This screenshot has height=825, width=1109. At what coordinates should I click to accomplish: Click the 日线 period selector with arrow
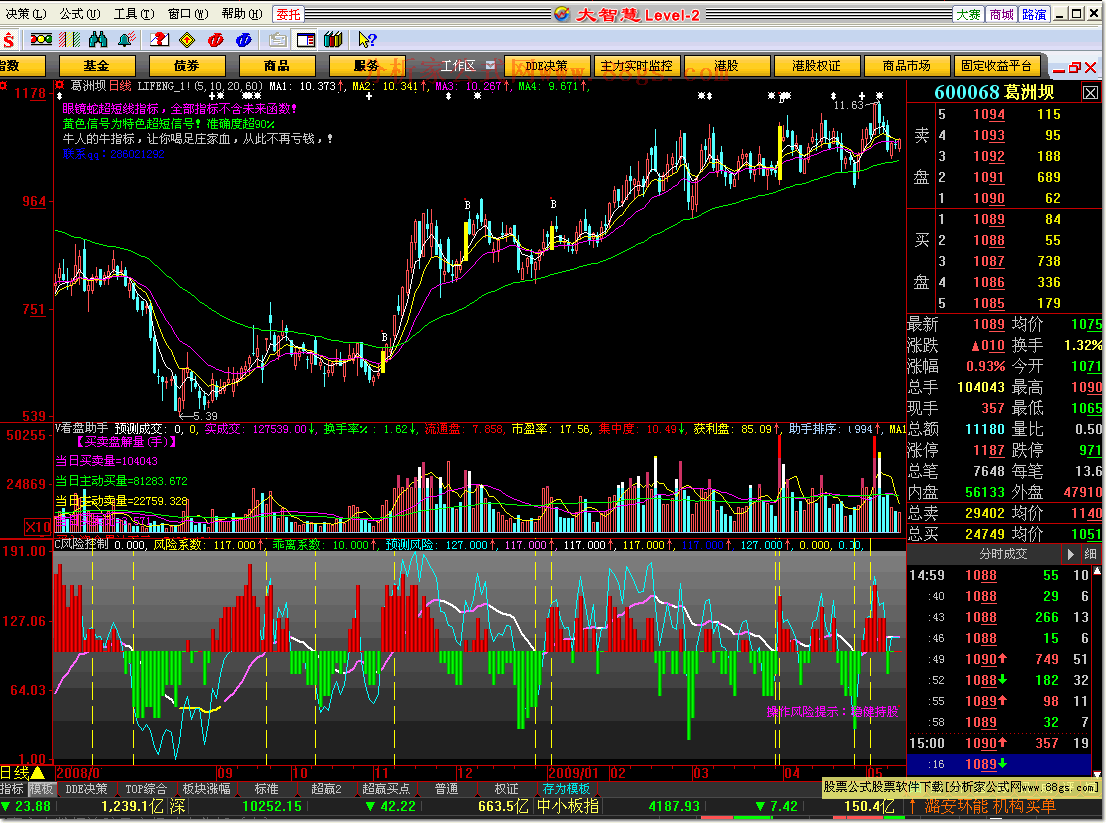click(x=23, y=773)
